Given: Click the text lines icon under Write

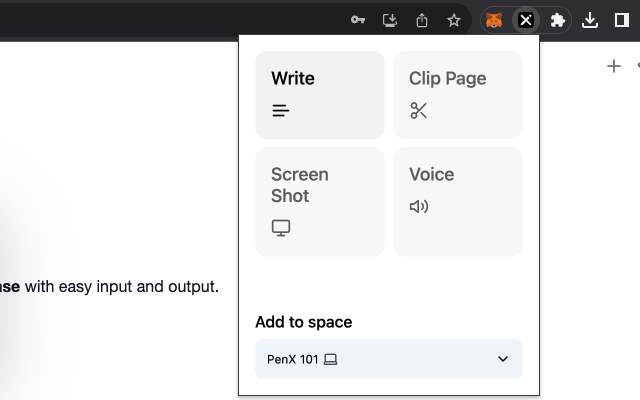Looking at the screenshot, I should click(x=281, y=111).
